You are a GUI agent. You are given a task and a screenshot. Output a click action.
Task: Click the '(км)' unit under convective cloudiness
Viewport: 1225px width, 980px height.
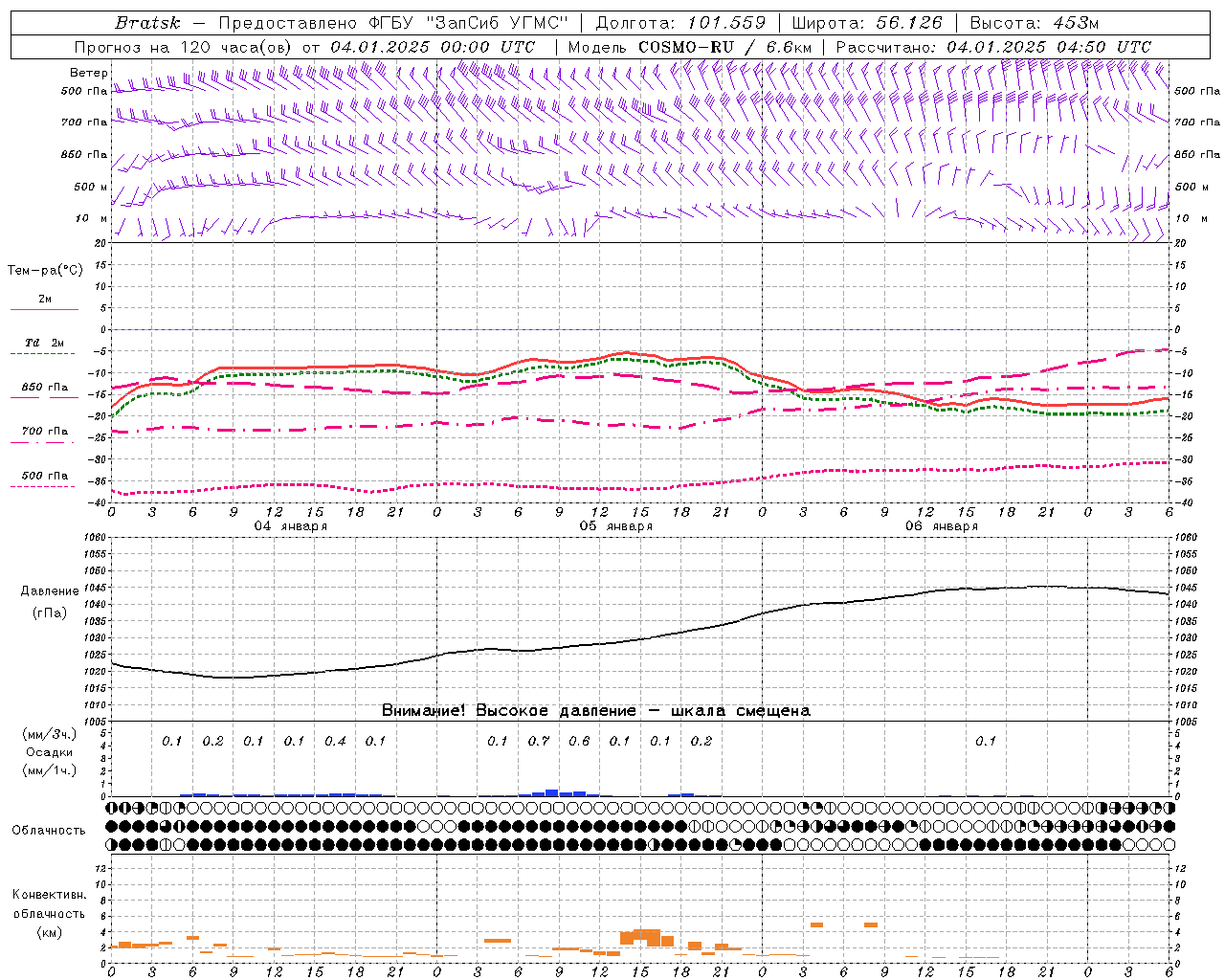[x=49, y=932]
